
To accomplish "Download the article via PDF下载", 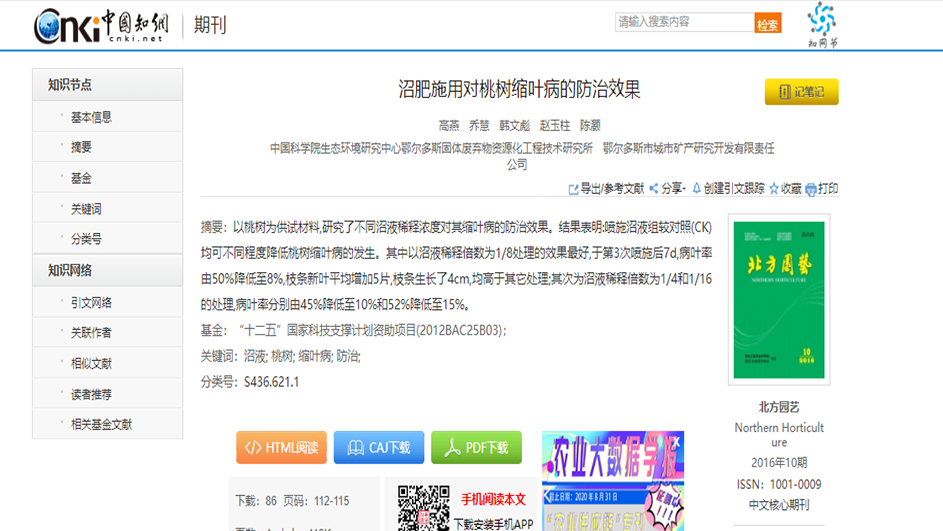I will coord(476,448).
